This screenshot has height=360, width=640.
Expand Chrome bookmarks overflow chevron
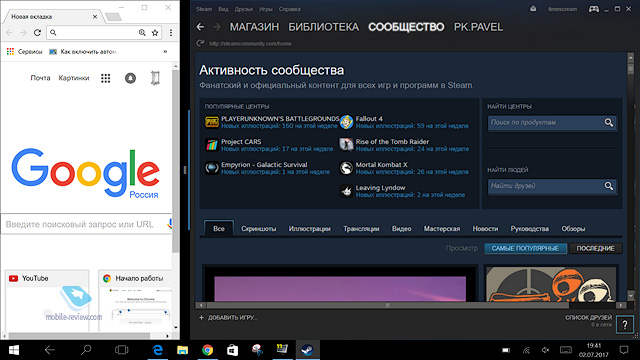pos(165,52)
